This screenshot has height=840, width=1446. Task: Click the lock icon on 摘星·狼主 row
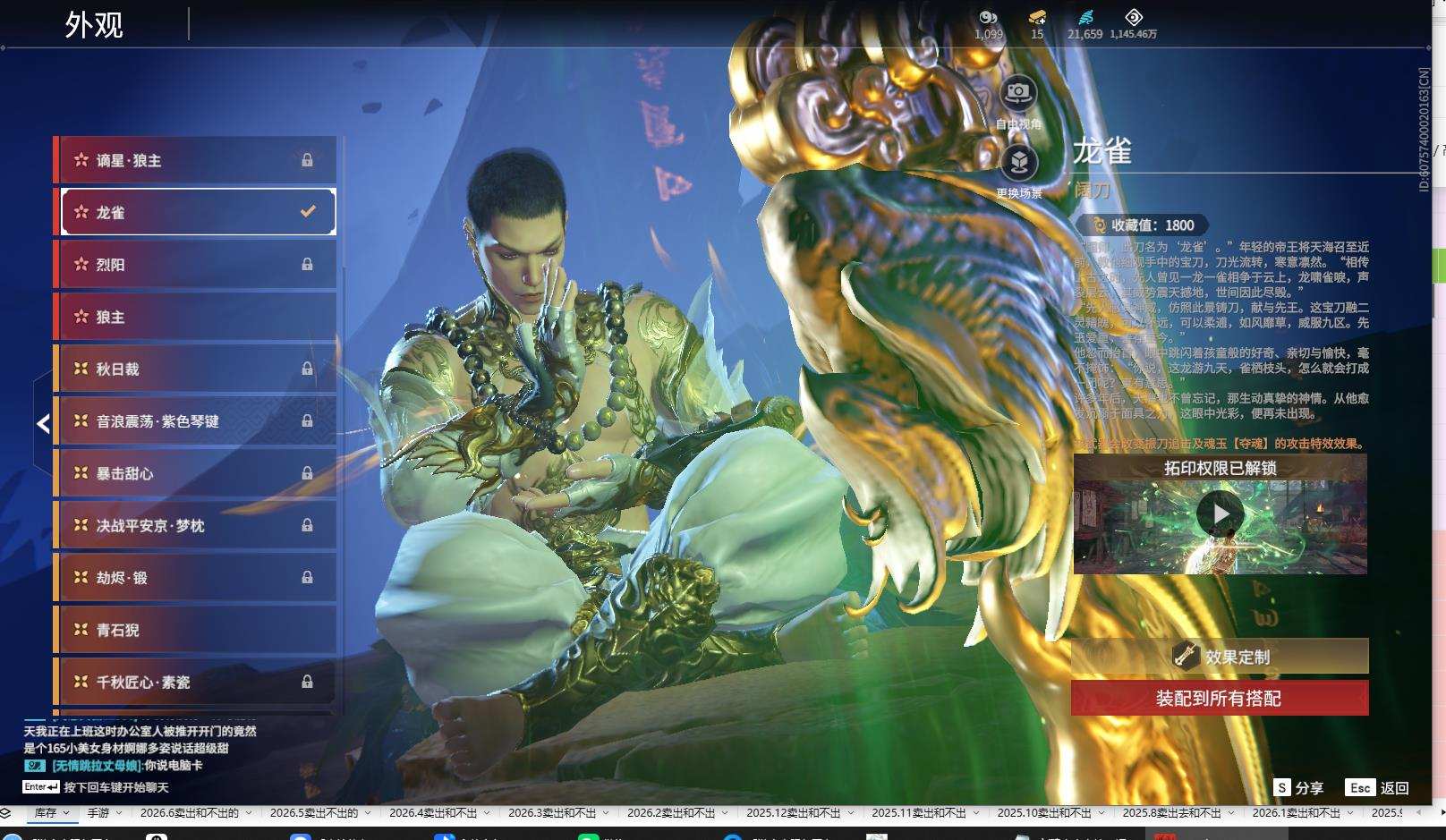tap(307, 160)
